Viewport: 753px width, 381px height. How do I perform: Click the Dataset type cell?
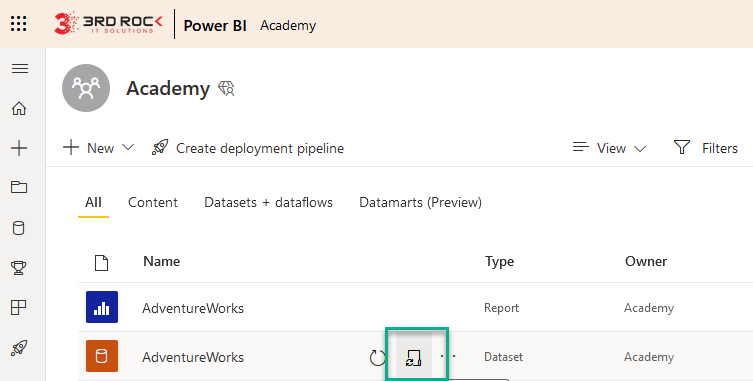[x=503, y=357]
